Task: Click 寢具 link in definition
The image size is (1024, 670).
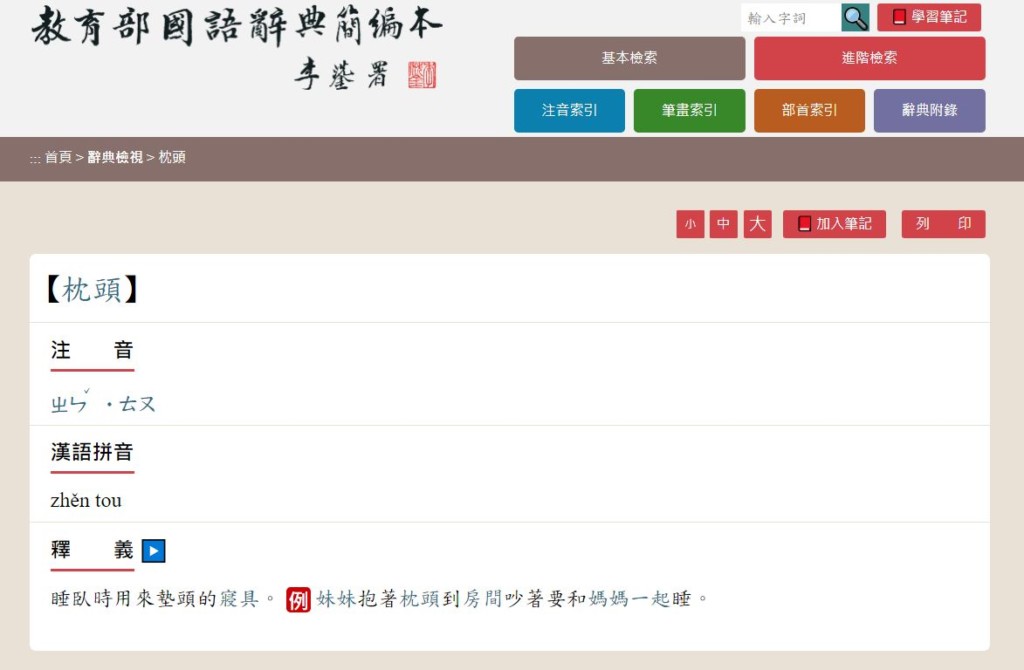Action: tap(239, 599)
